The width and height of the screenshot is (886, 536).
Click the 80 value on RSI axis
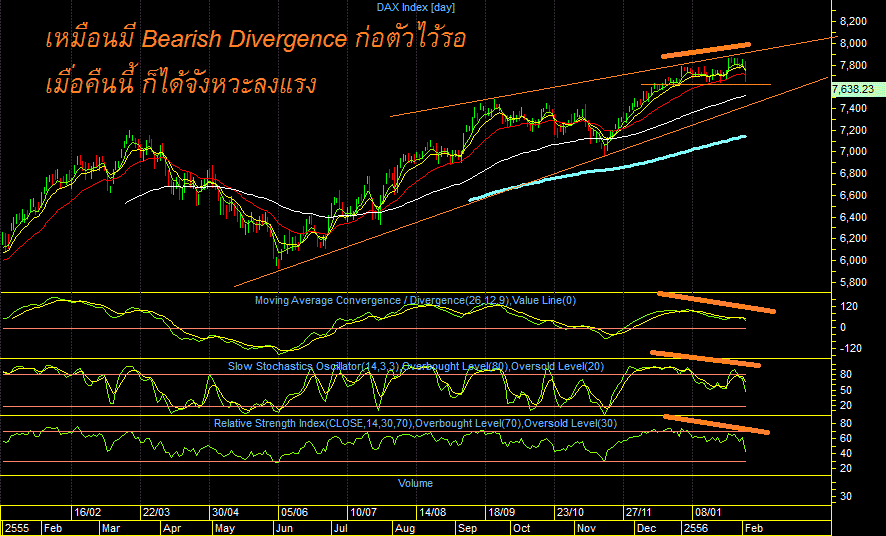point(846,424)
